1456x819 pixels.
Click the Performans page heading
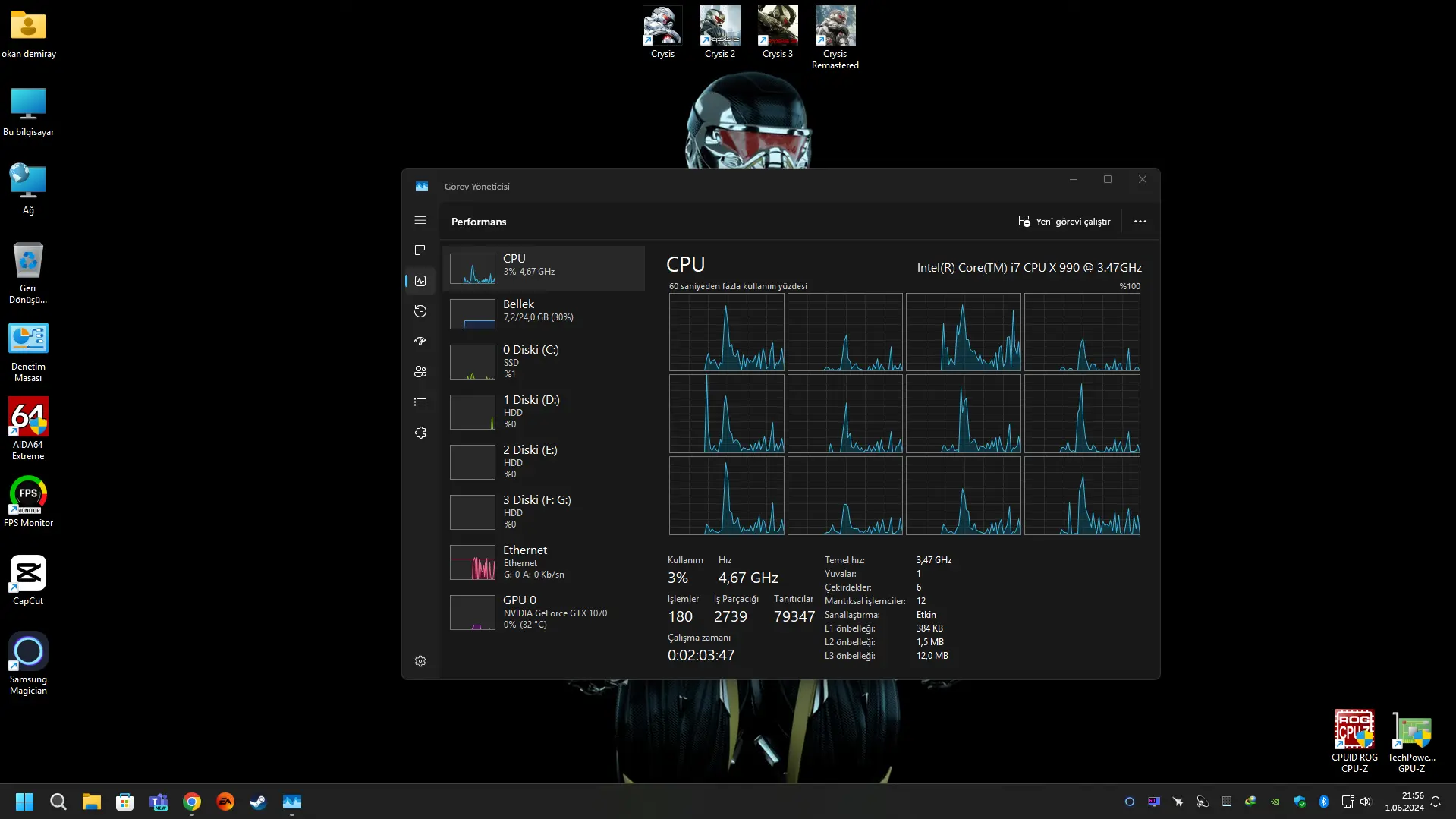click(479, 222)
